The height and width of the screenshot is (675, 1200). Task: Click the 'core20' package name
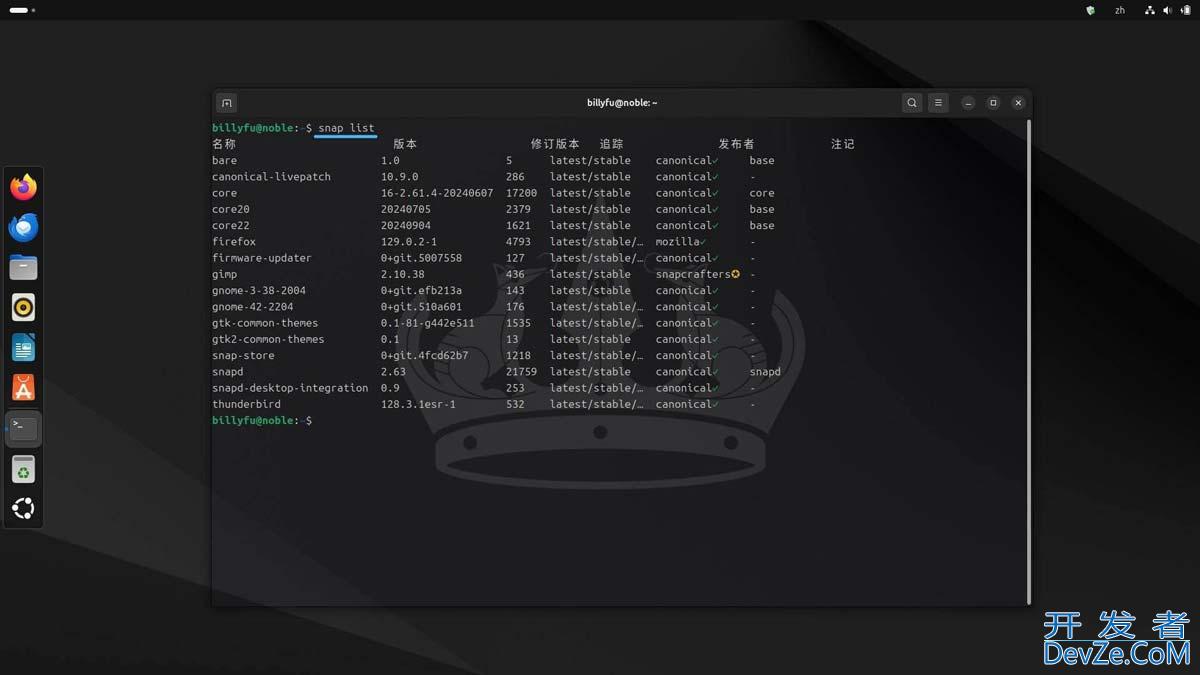[231, 209]
